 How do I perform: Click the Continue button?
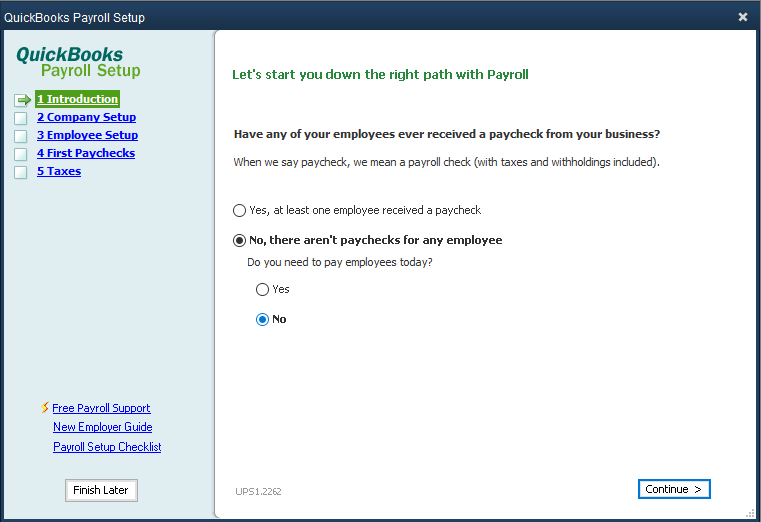674,489
